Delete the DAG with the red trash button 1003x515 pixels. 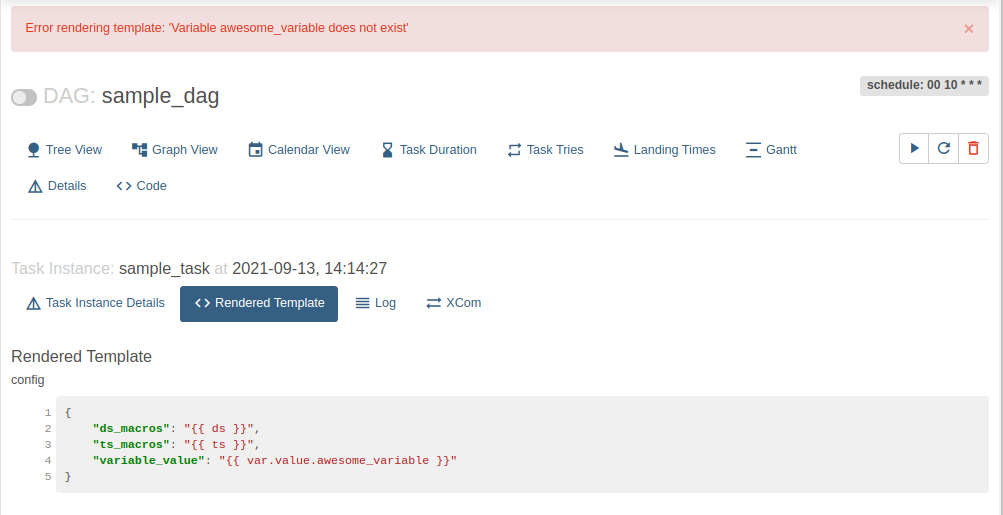[973, 148]
